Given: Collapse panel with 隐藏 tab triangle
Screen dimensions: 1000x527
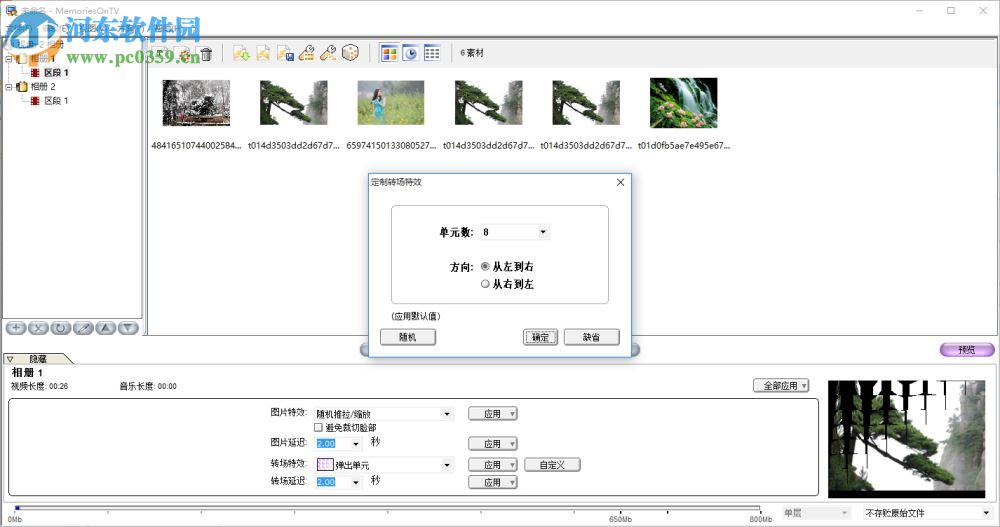Looking at the screenshot, I should [10, 359].
